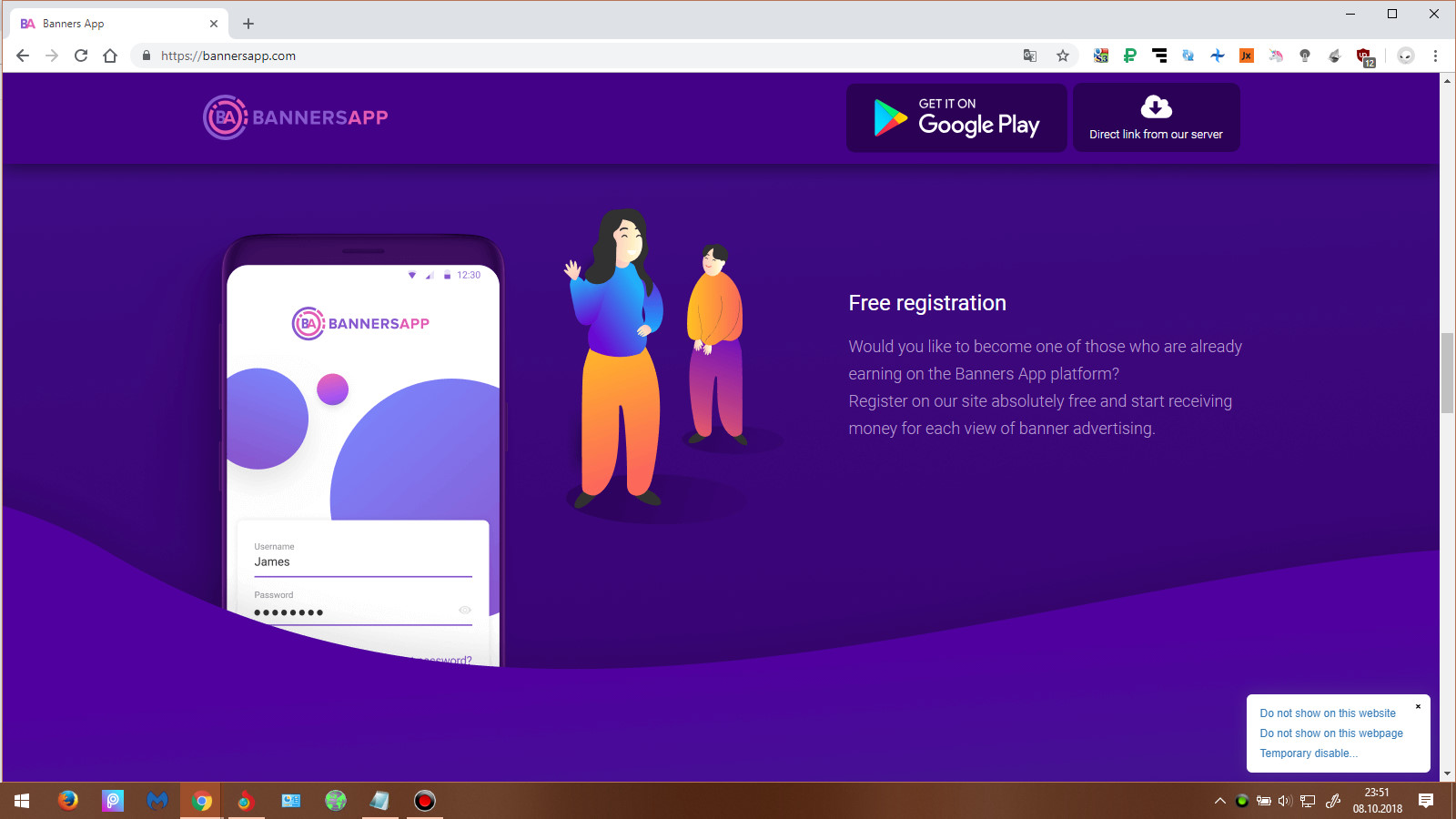Viewport: 1456px width, 819px height.
Task: Open the Google Translate page icon
Action: 1030,56
